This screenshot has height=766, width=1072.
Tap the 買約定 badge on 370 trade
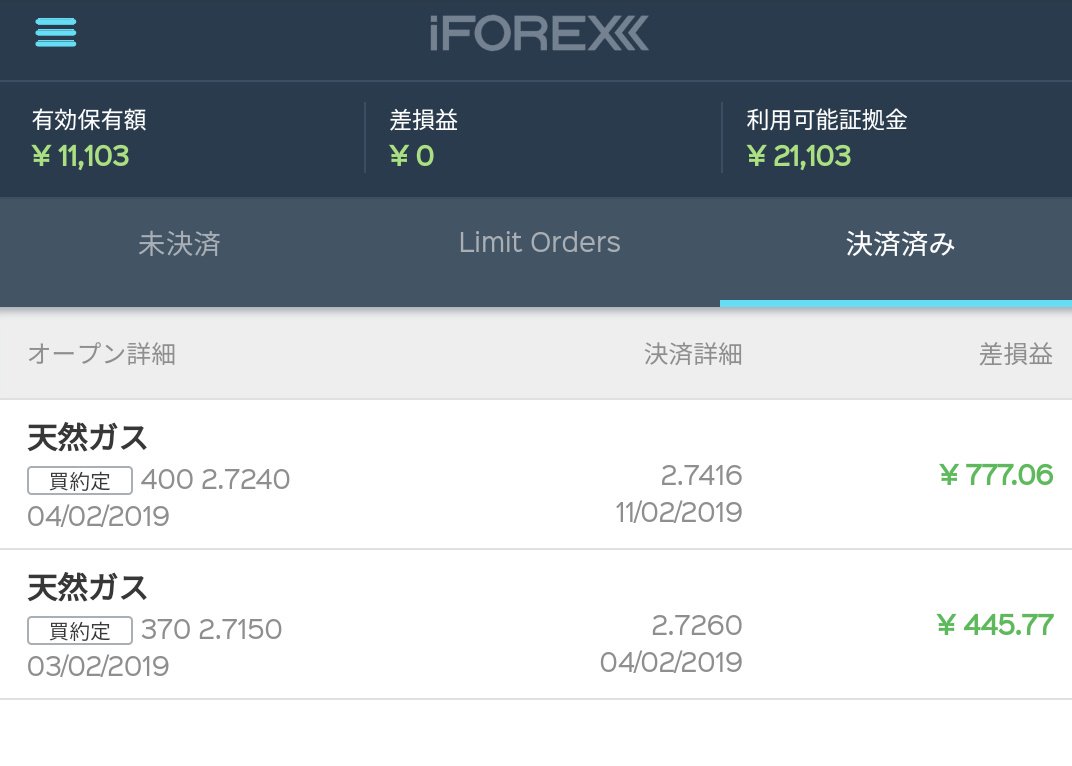click(x=79, y=631)
